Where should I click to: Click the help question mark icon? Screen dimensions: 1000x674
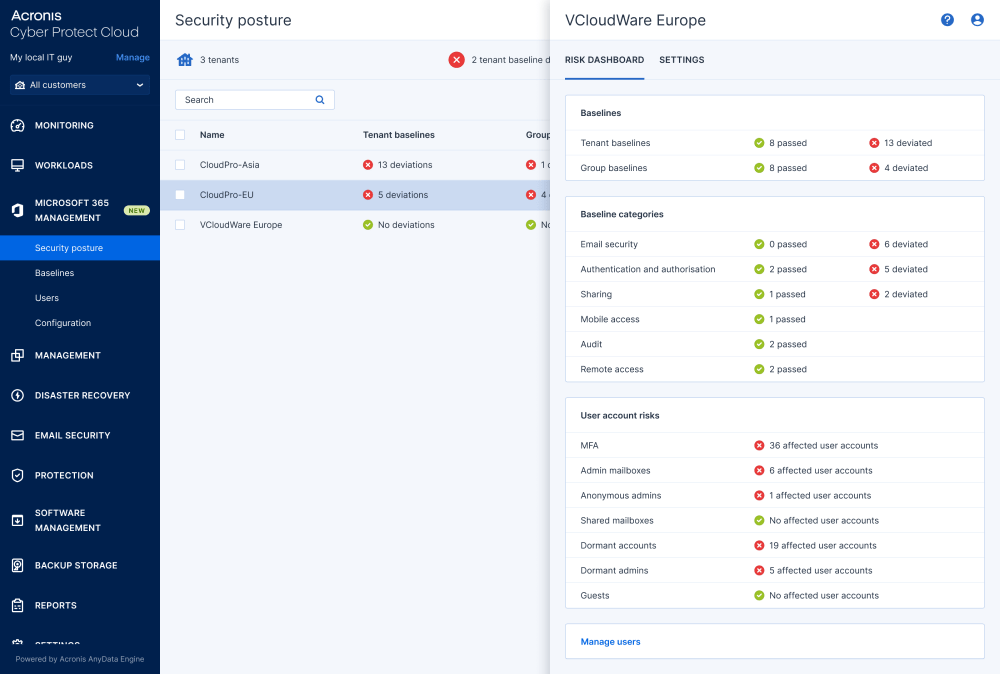point(947,20)
